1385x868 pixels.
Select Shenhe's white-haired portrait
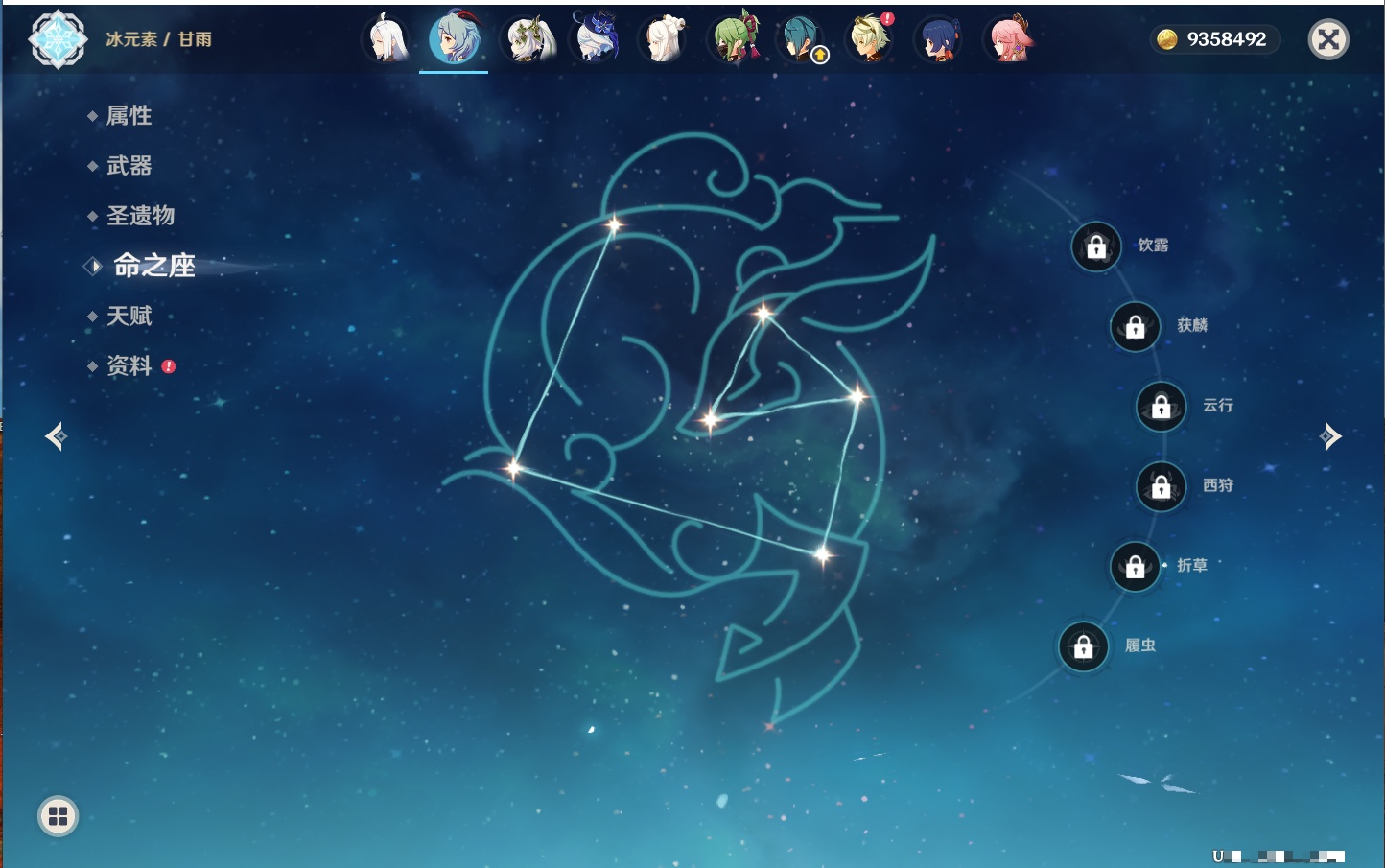tap(387, 39)
